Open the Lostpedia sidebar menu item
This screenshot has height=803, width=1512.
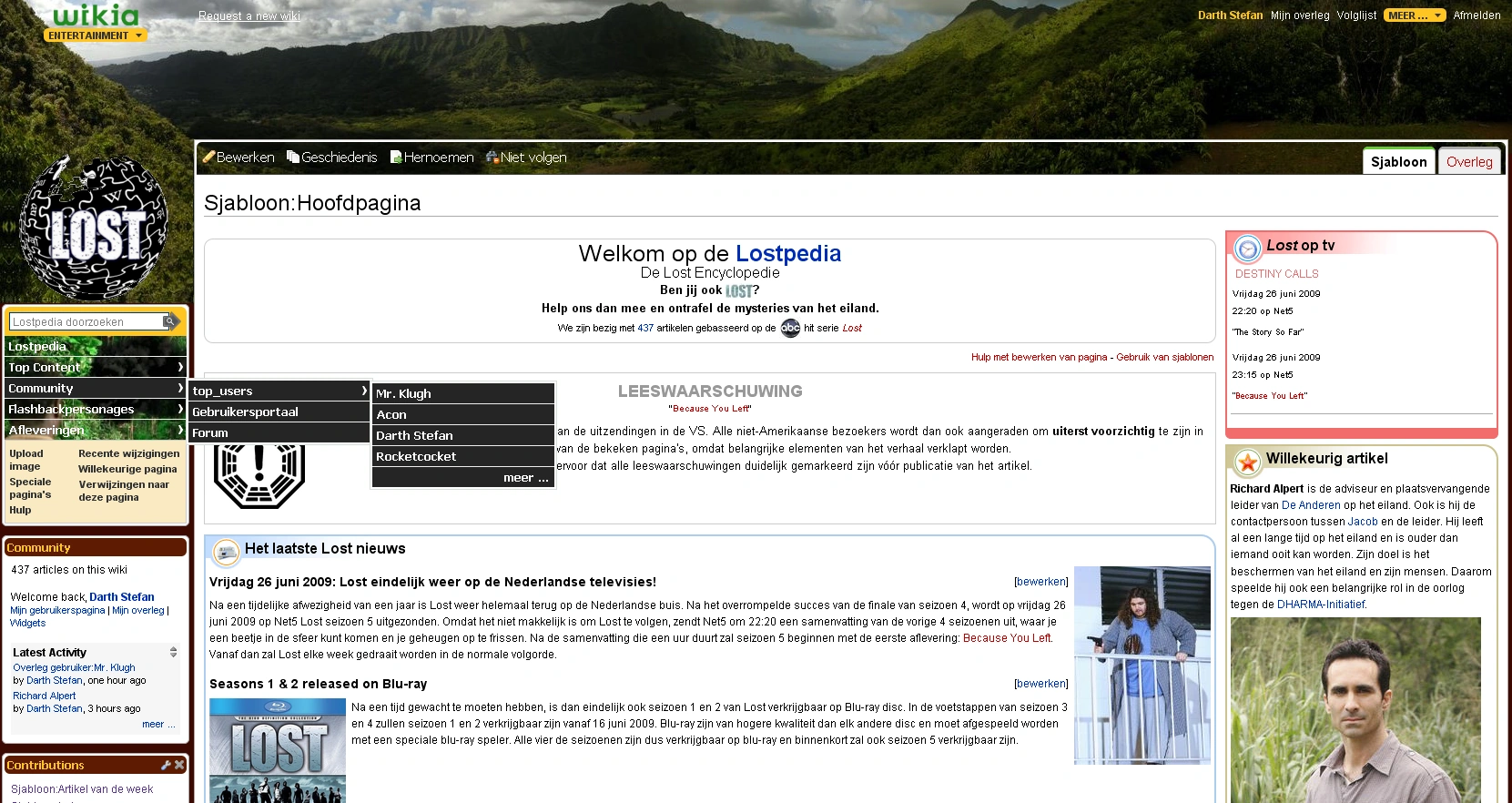(96, 346)
